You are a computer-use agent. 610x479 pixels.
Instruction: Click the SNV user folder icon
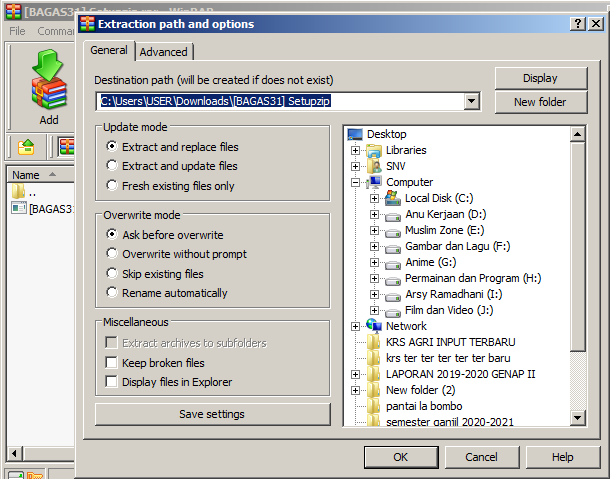coord(374,166)
